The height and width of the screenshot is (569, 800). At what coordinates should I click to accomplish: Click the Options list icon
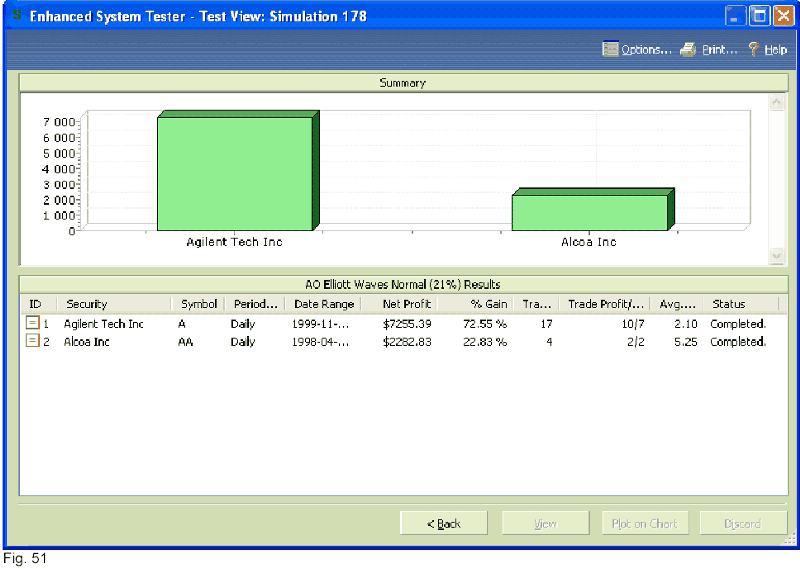610,49
